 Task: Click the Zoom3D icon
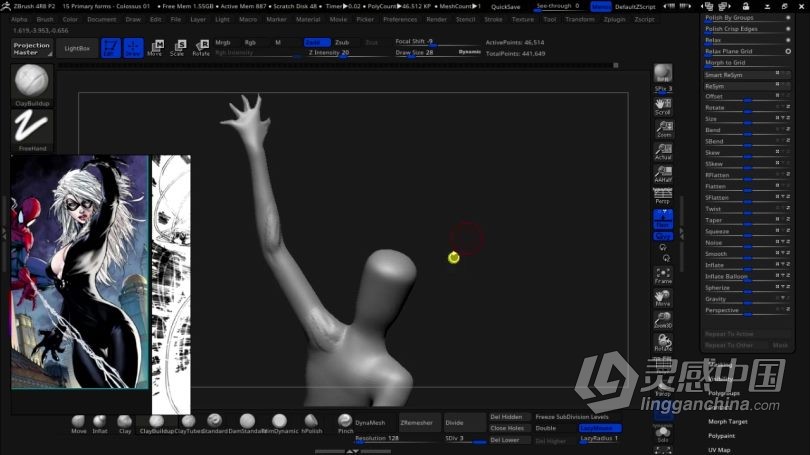[663, 320]
